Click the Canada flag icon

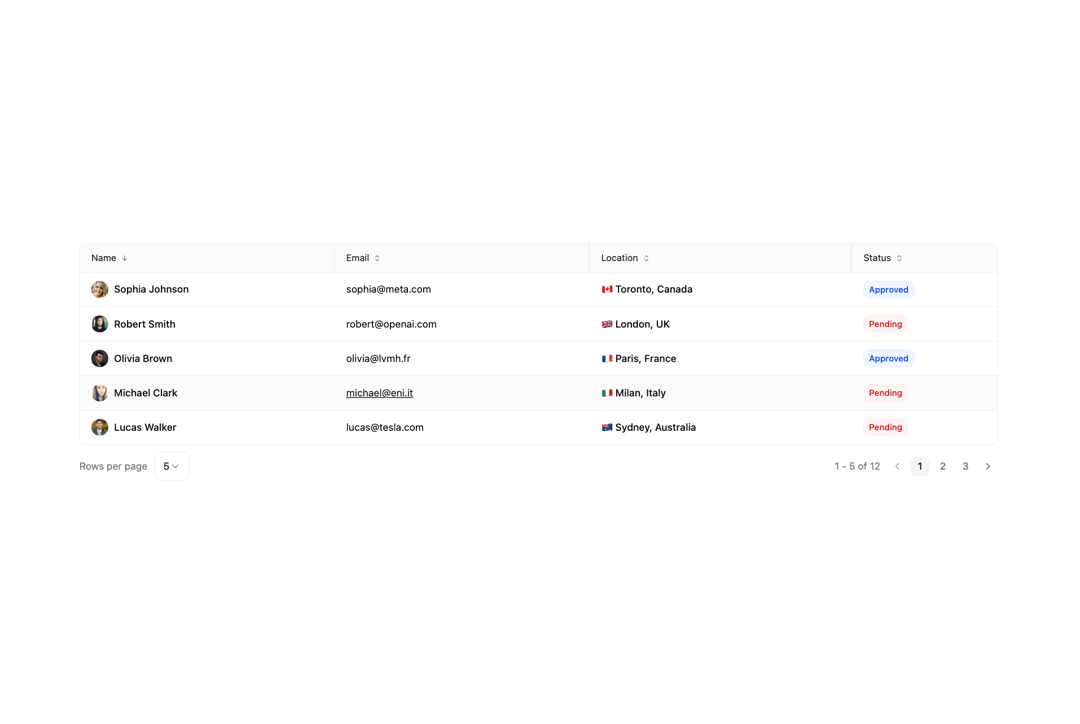coord(607,289)
